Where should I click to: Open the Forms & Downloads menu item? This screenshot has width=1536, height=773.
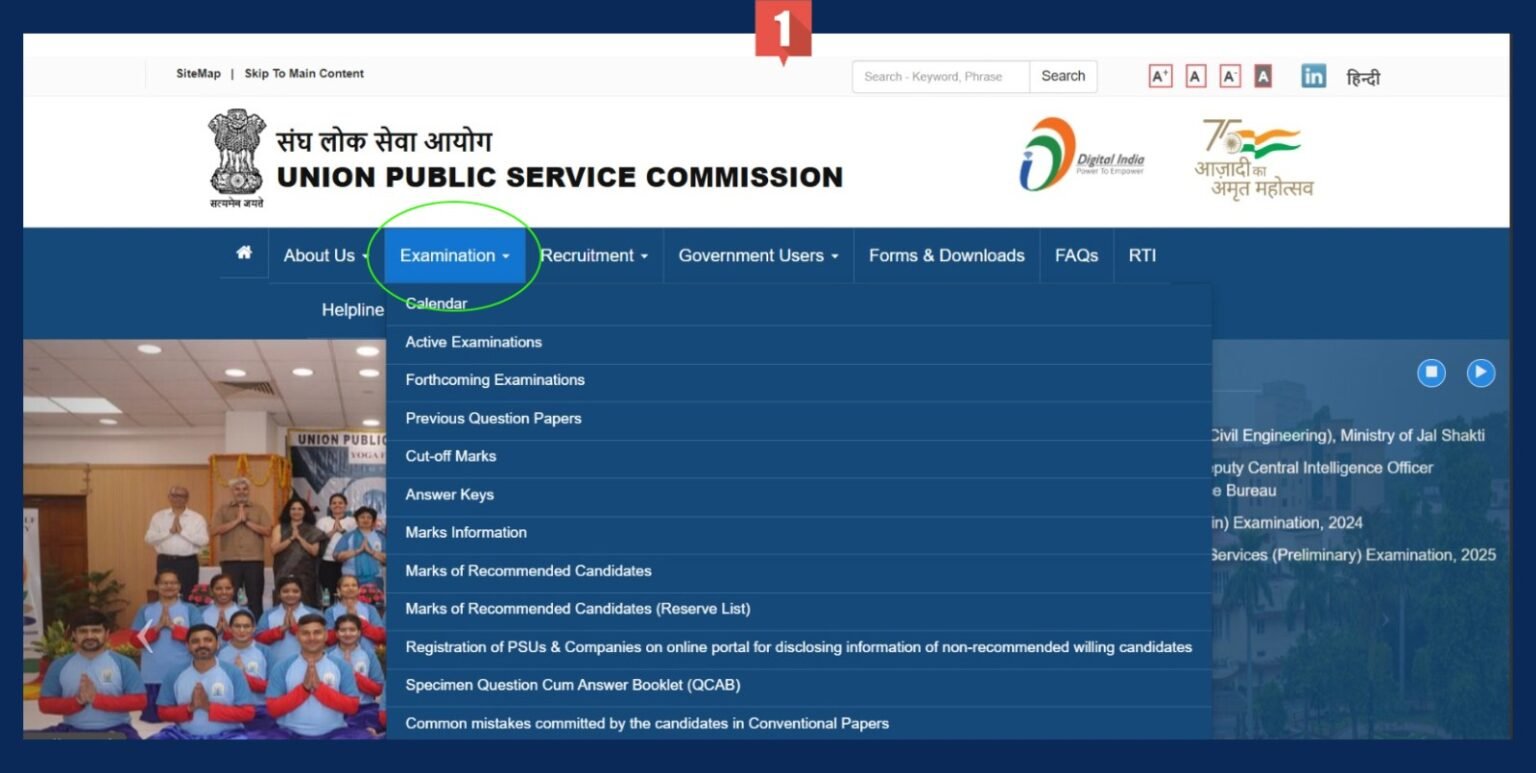(945, 255)
